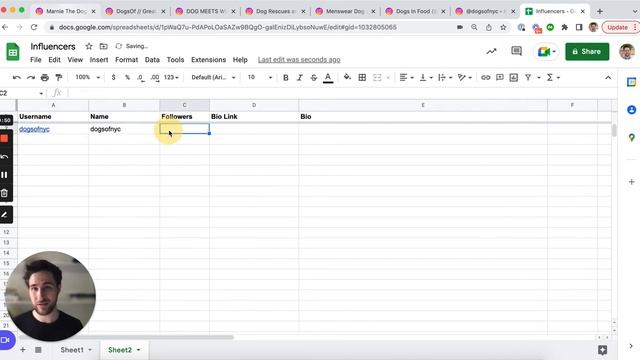Open Maps side panel icon
Viewport: 640px width, 360px height.
tap(631, 138)
